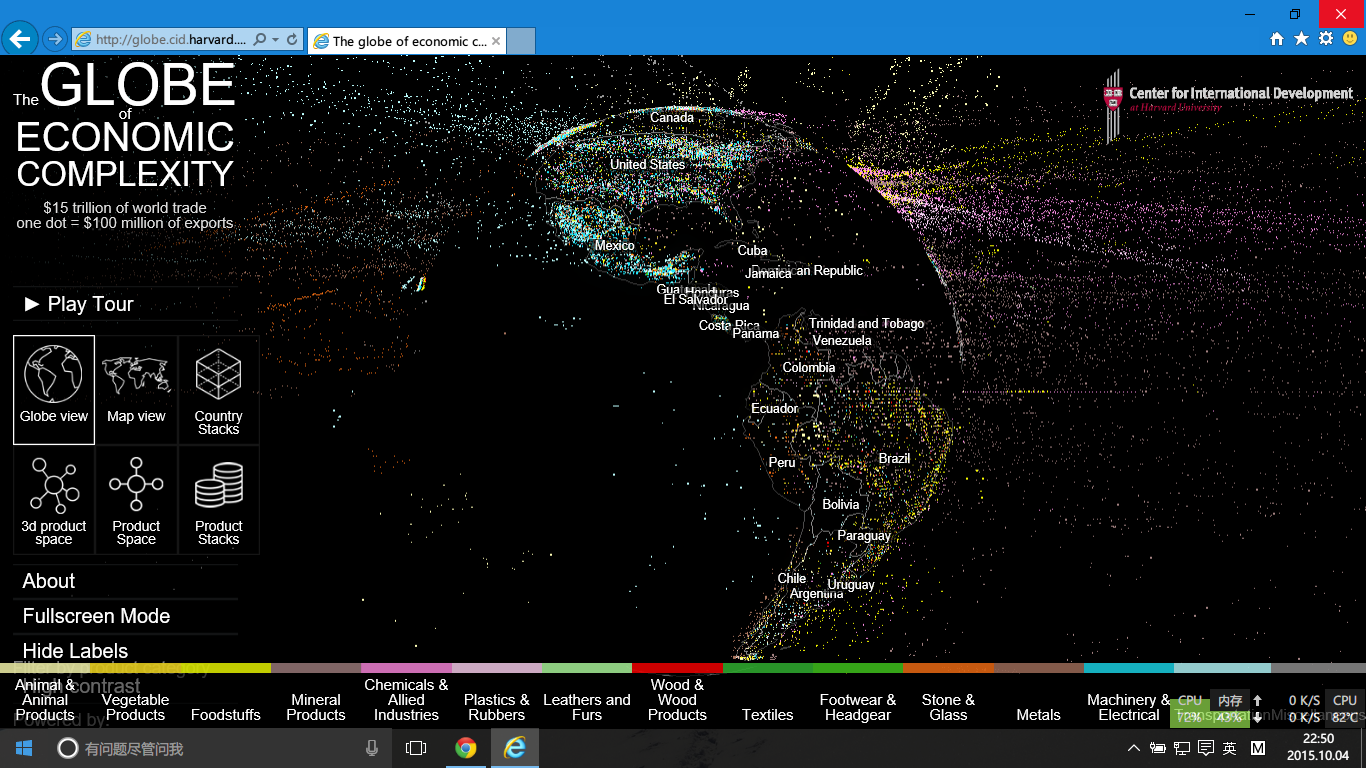Click the Canada label on globe
This screenshot has height=768, width=1366.
[x=672, y=117]
